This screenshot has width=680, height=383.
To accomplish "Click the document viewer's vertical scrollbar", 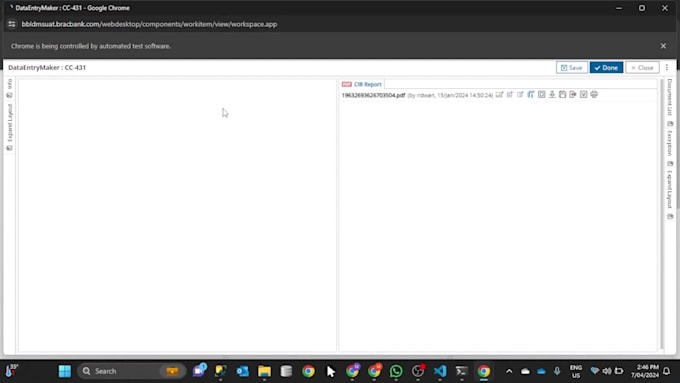I will [661, 214].
